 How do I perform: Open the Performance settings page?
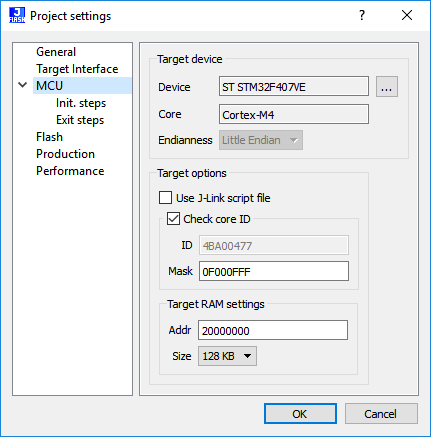click(x=70, y=171)
